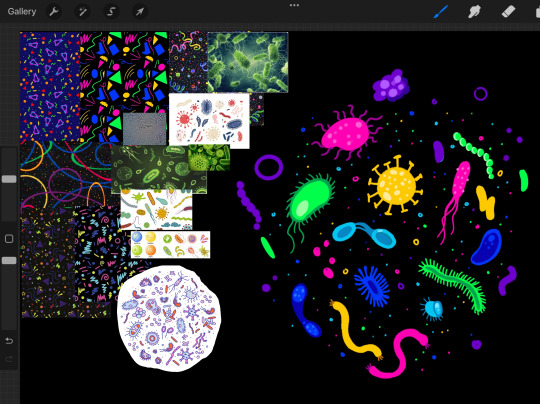
Task: Select the Brush tool
Action: [441, 12]
